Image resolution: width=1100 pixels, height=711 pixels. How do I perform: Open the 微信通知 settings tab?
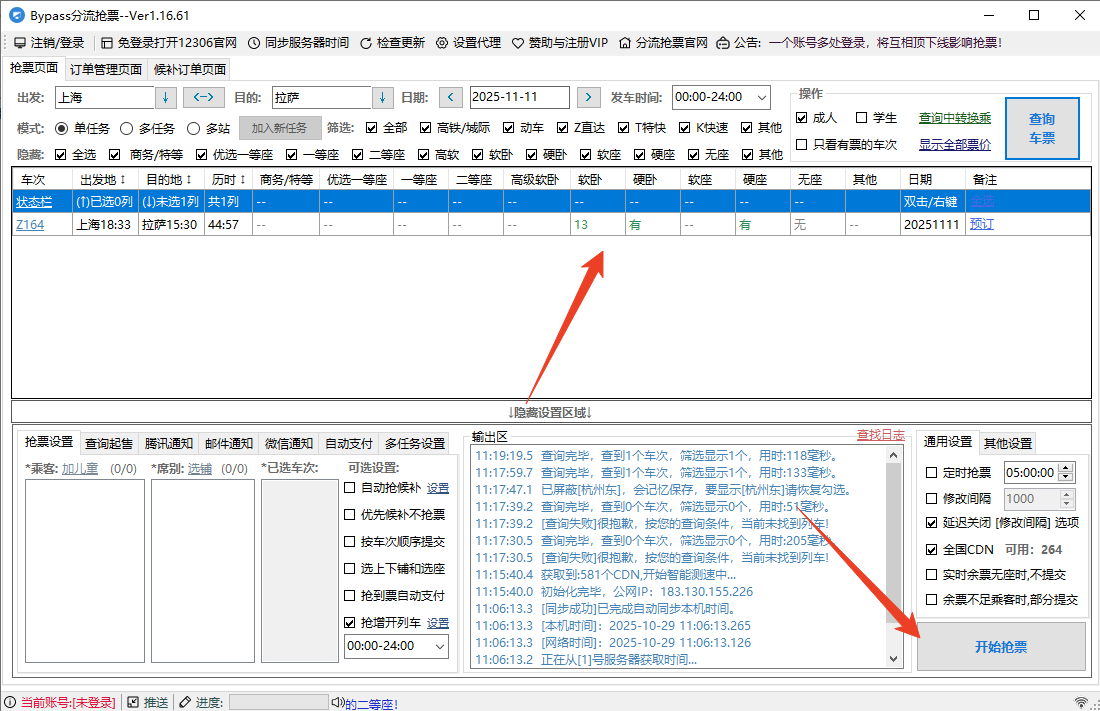[288, 443]
